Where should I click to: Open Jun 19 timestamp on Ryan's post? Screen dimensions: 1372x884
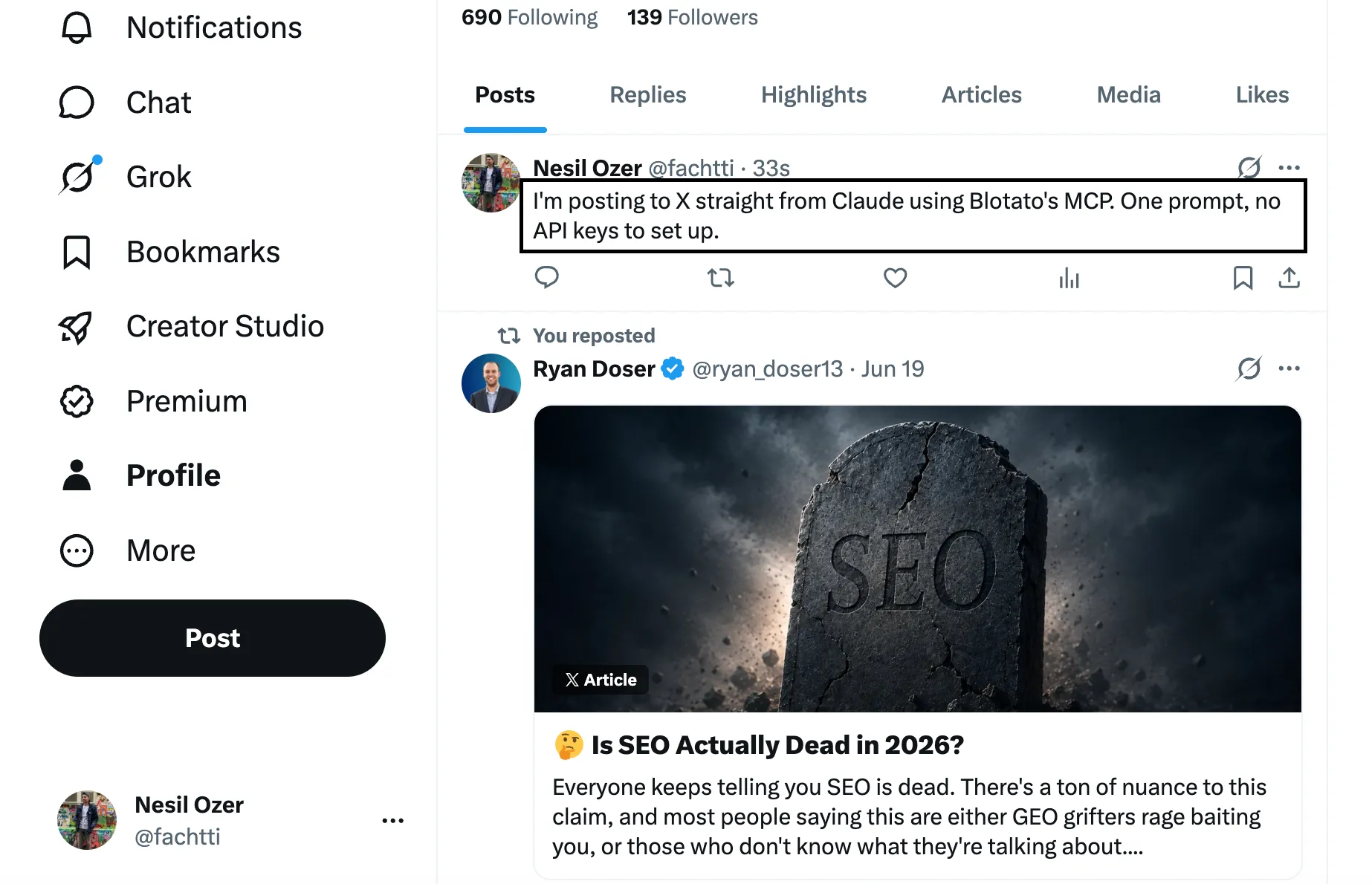point(893,368)
